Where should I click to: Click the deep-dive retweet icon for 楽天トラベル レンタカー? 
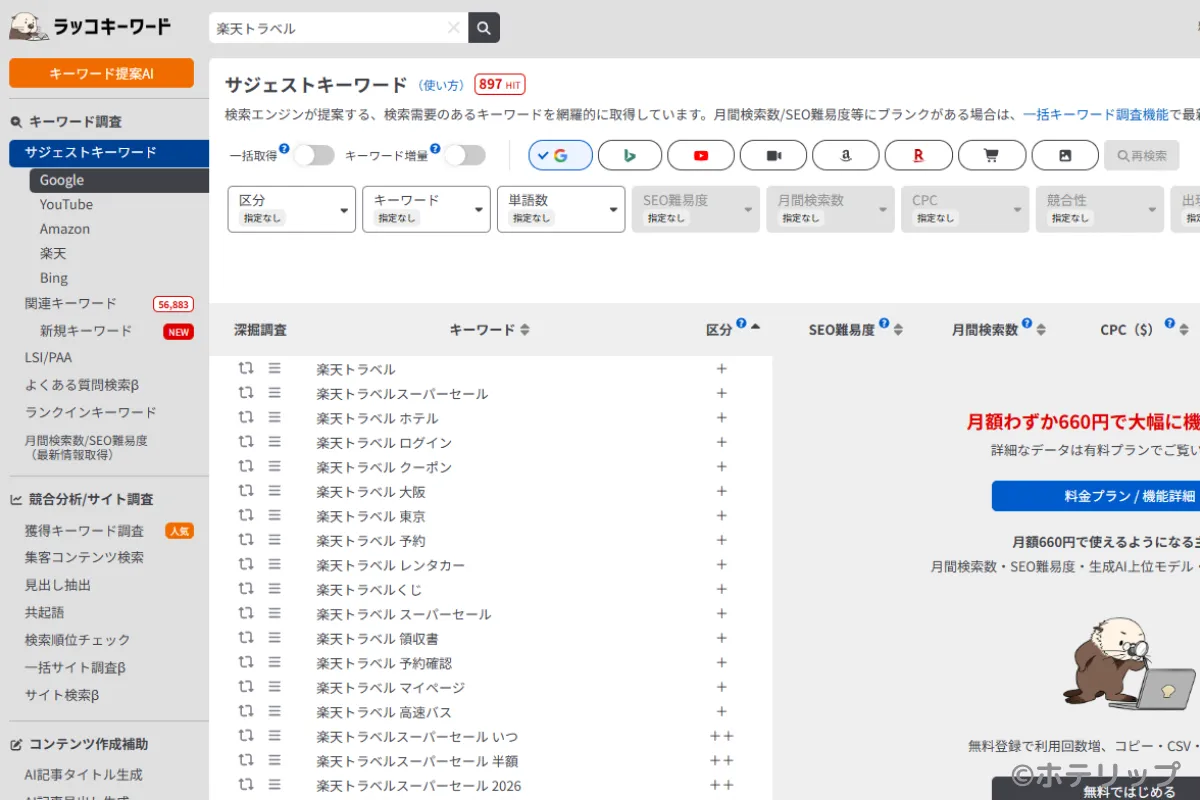tap(246, 564)
